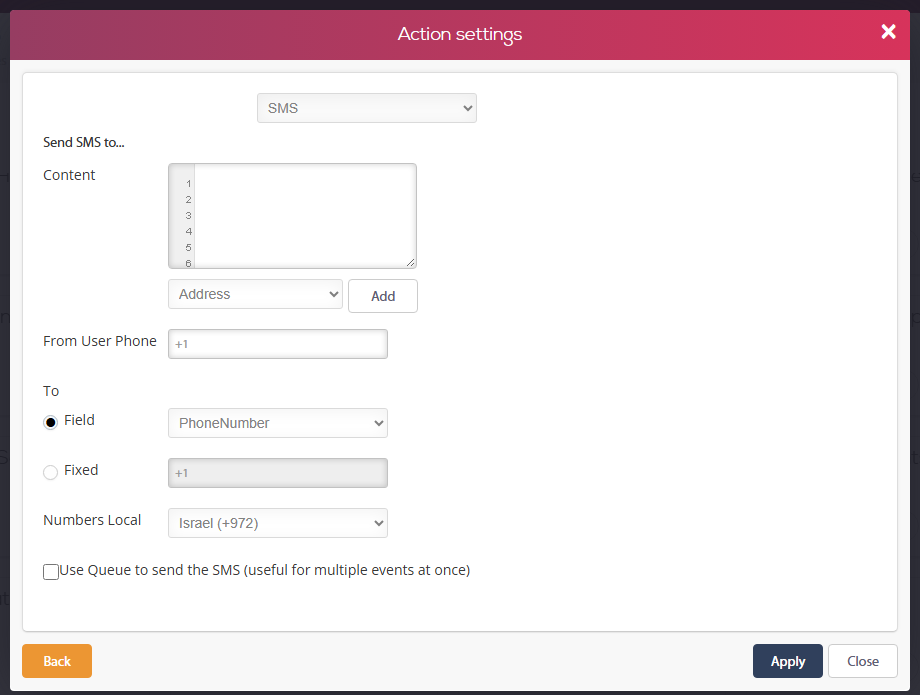Click the Send SMS to... heading
This screenshot has width=920, height=695.
tap(84, 142)
